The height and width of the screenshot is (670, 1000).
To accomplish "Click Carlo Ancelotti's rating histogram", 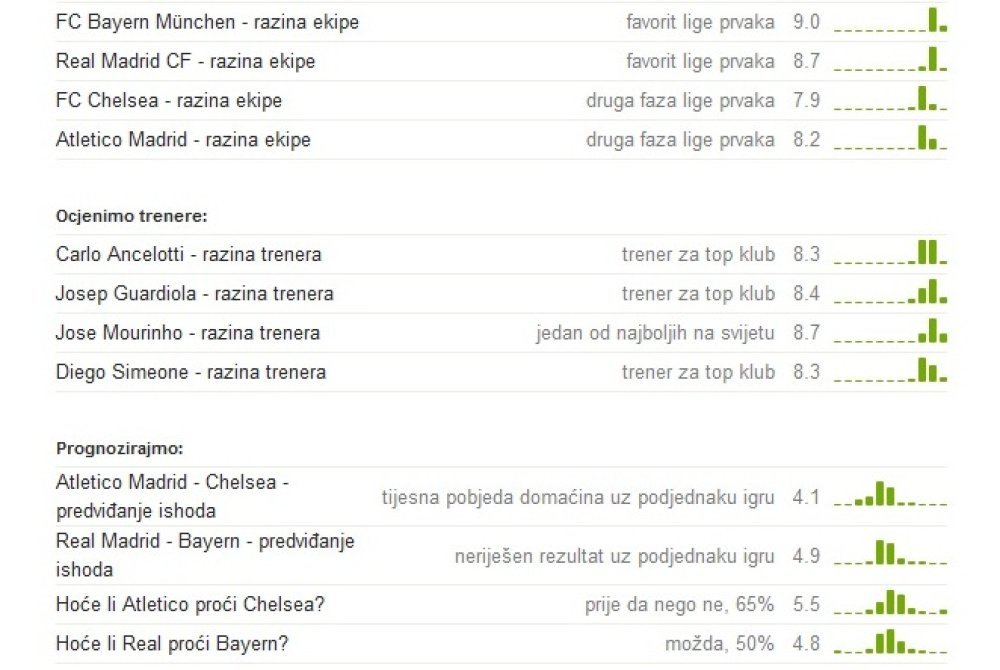I will pos(890,254).
